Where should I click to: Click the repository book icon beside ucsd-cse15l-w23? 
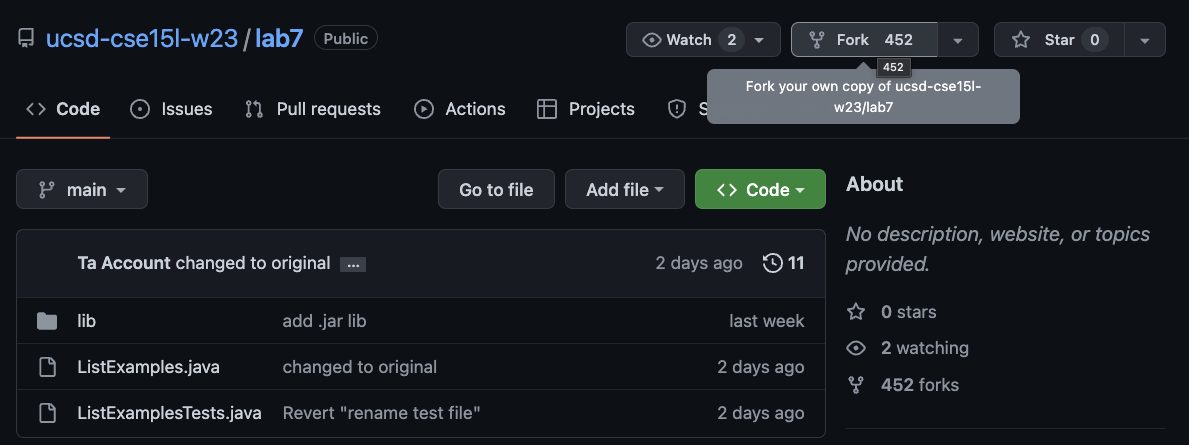tap(26, 38)
